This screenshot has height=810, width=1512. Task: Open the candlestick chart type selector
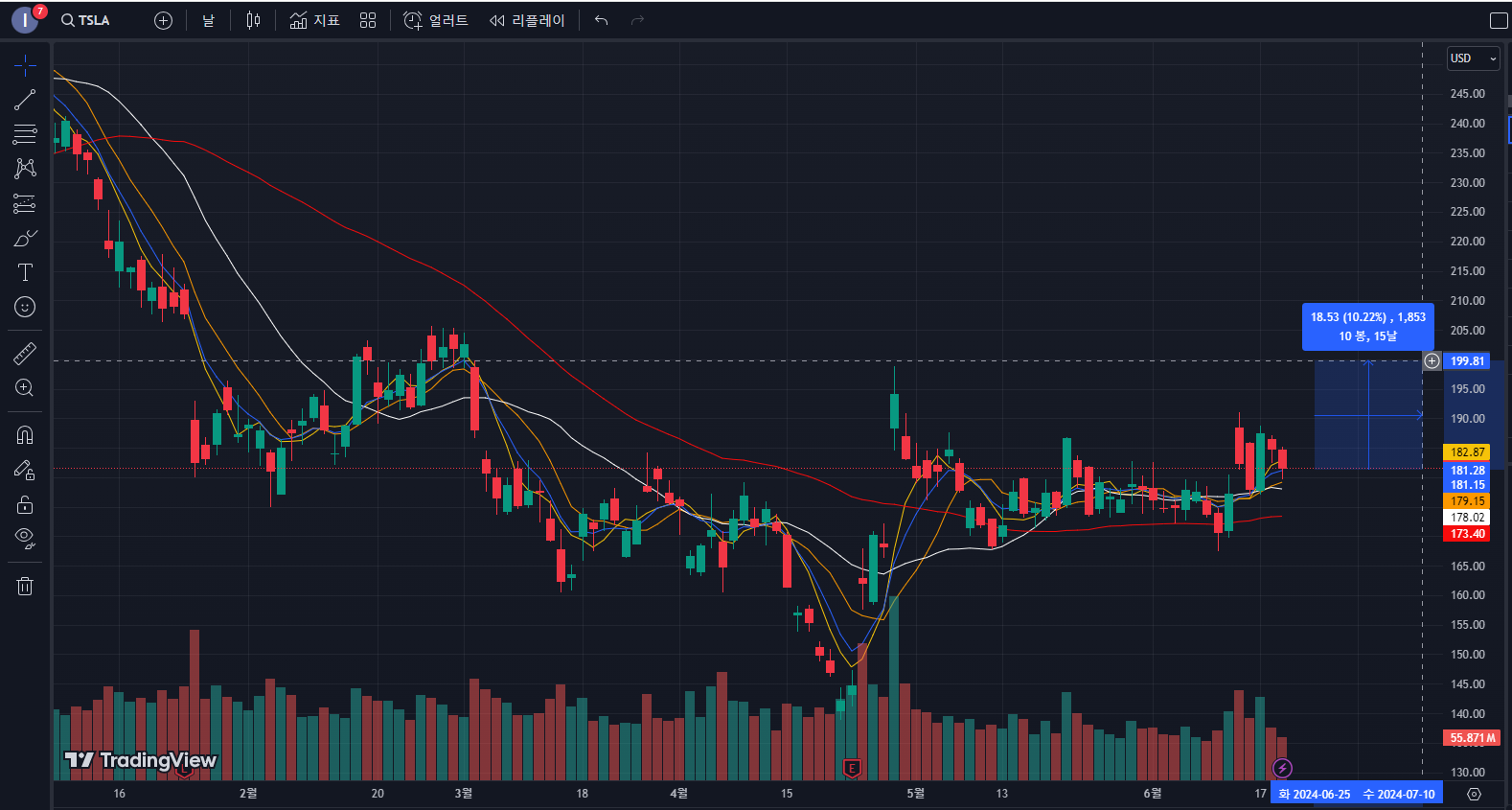pos(253,20)
